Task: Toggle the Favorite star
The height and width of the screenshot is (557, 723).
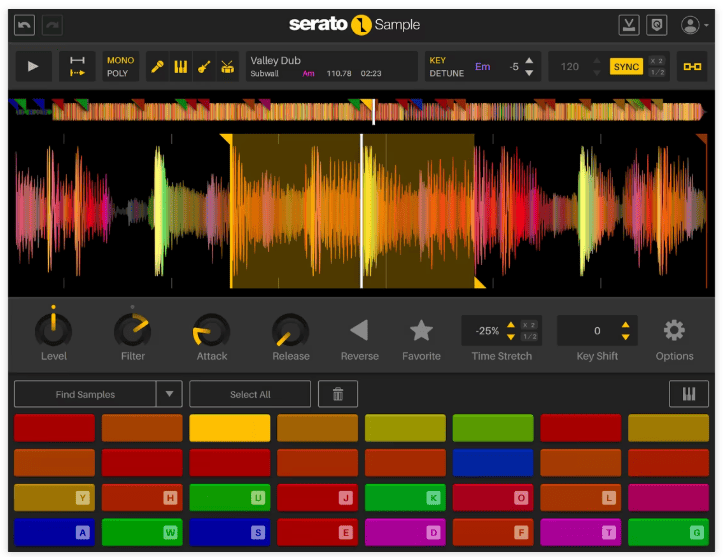Action: [421, 330]
